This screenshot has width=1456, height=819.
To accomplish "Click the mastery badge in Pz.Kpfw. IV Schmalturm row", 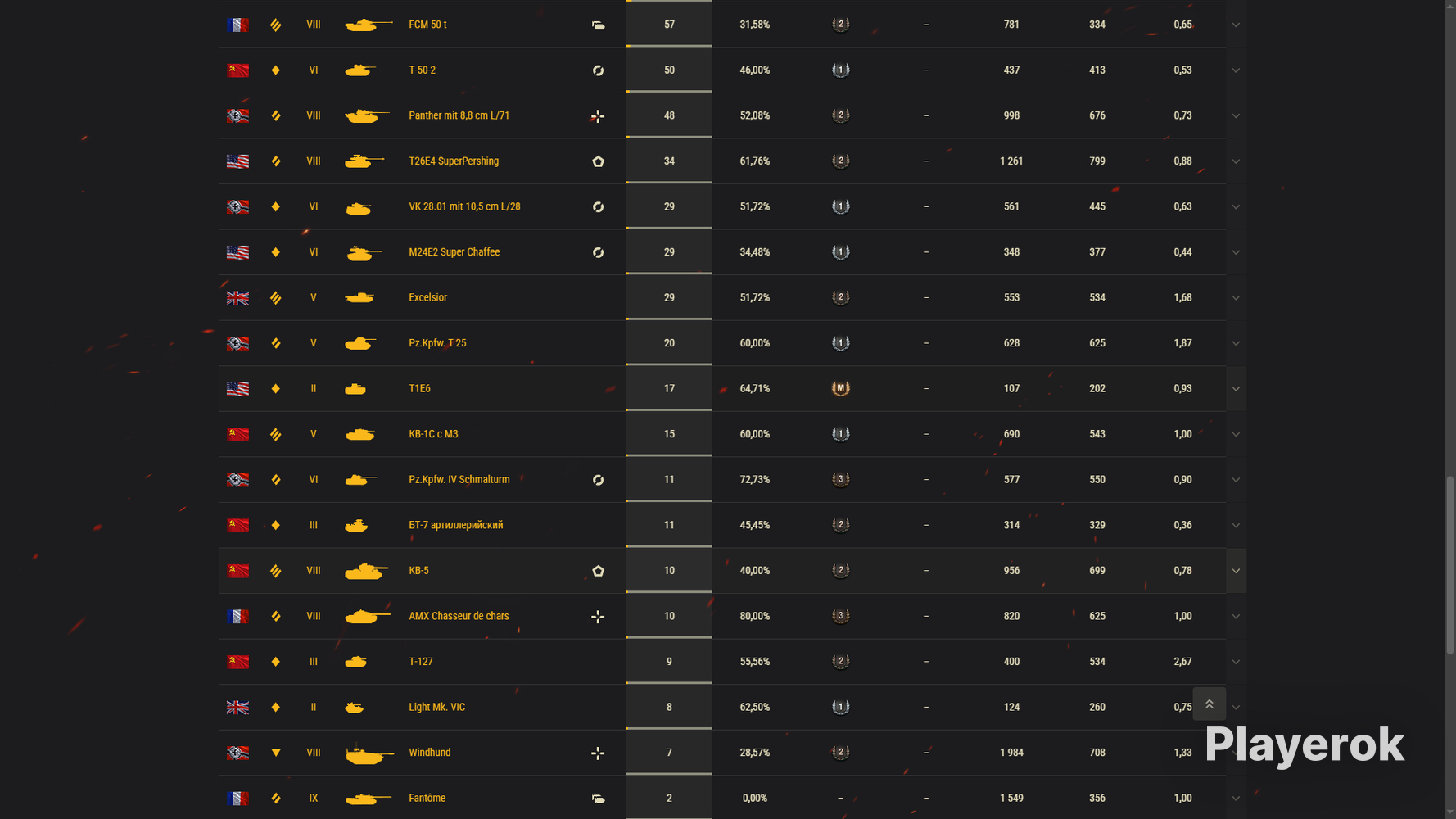I will [840, 479].
